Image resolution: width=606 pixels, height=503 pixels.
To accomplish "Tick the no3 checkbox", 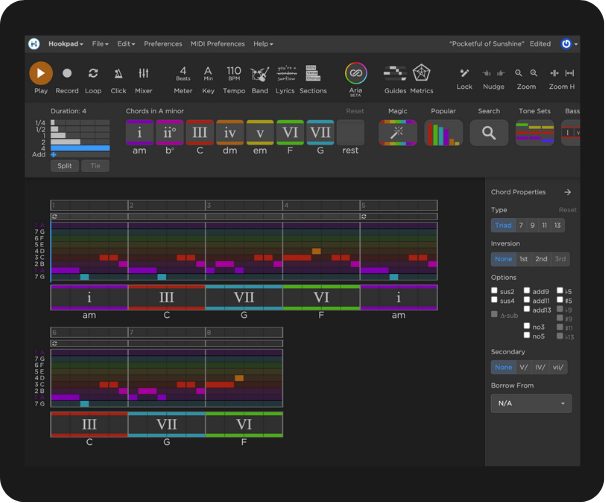I will (x=527, y=326).
